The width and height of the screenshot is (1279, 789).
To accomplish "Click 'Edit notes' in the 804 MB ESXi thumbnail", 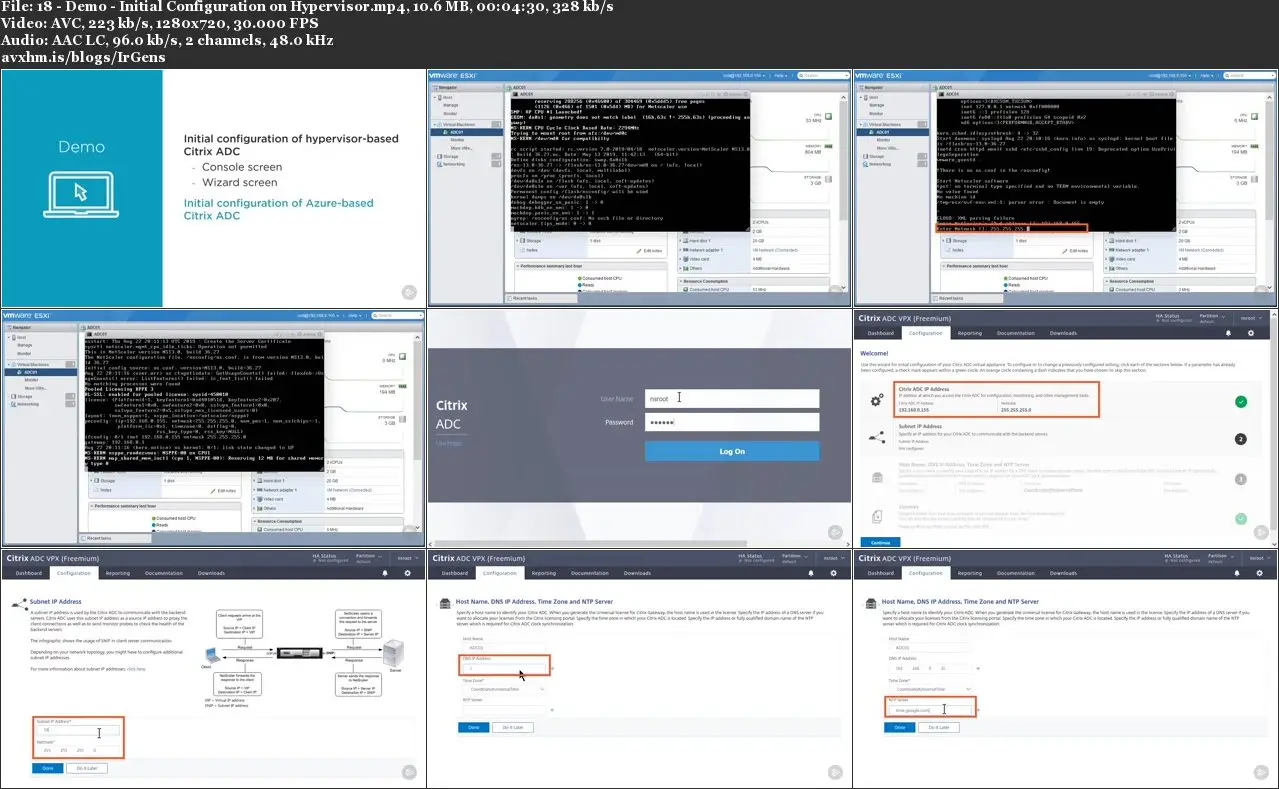I will pyautogui.click(x=649, y=250).
